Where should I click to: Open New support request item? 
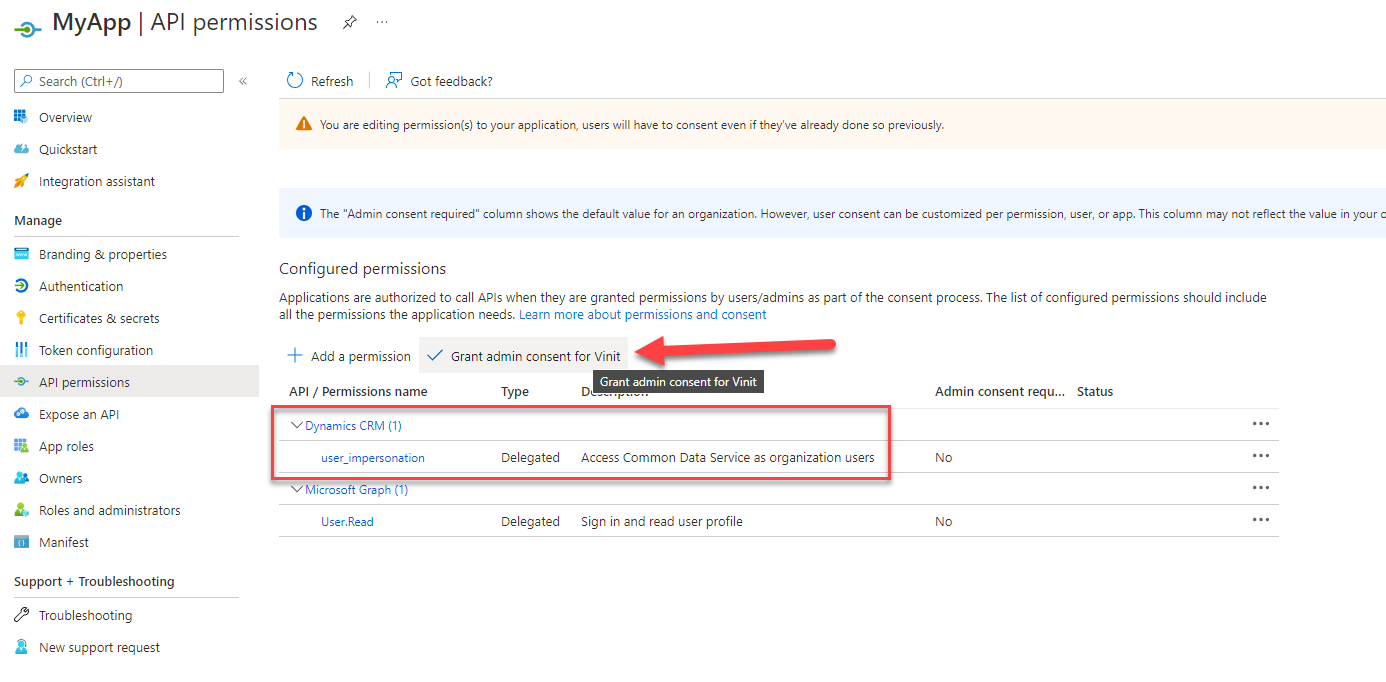(x=99, y=647)
